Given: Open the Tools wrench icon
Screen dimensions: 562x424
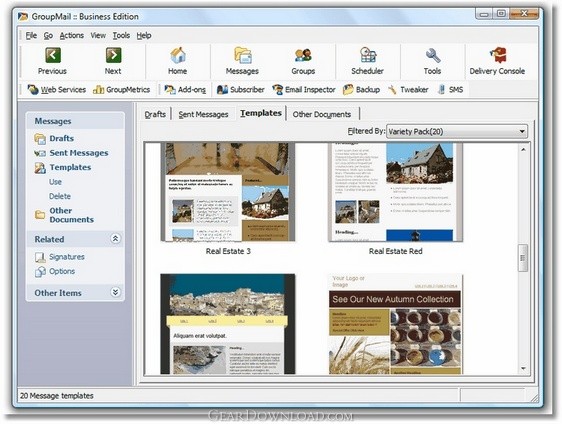Looking at the screenshot, I should pyautogui.click(x=433, y=56).
